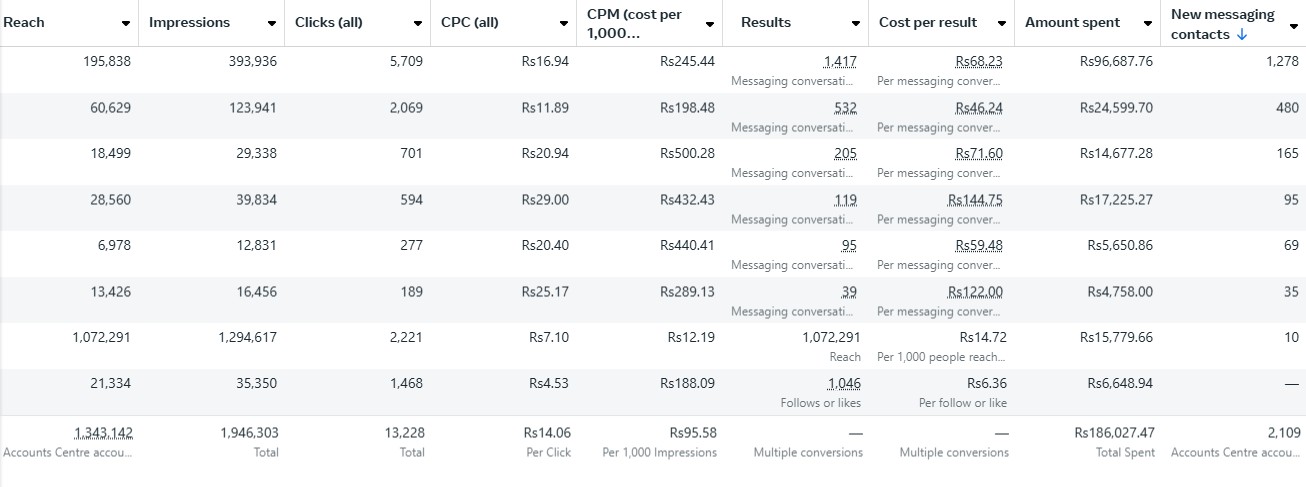Screen dimensions: 1306x487
Task: Expand the CPC (all) column dropdown arrow
Action: coord(564,23)
